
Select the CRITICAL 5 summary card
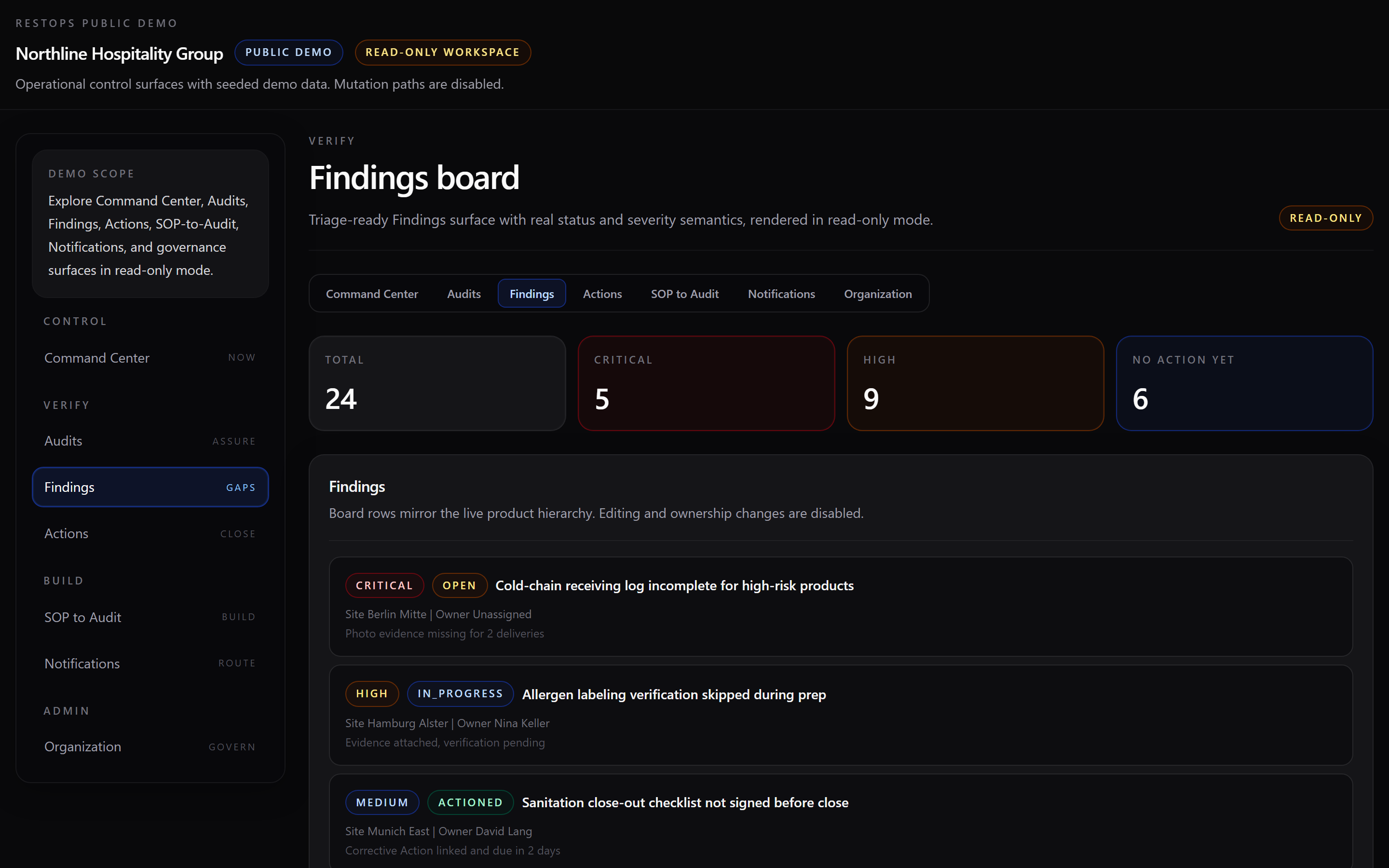click(x=706, y=383)
